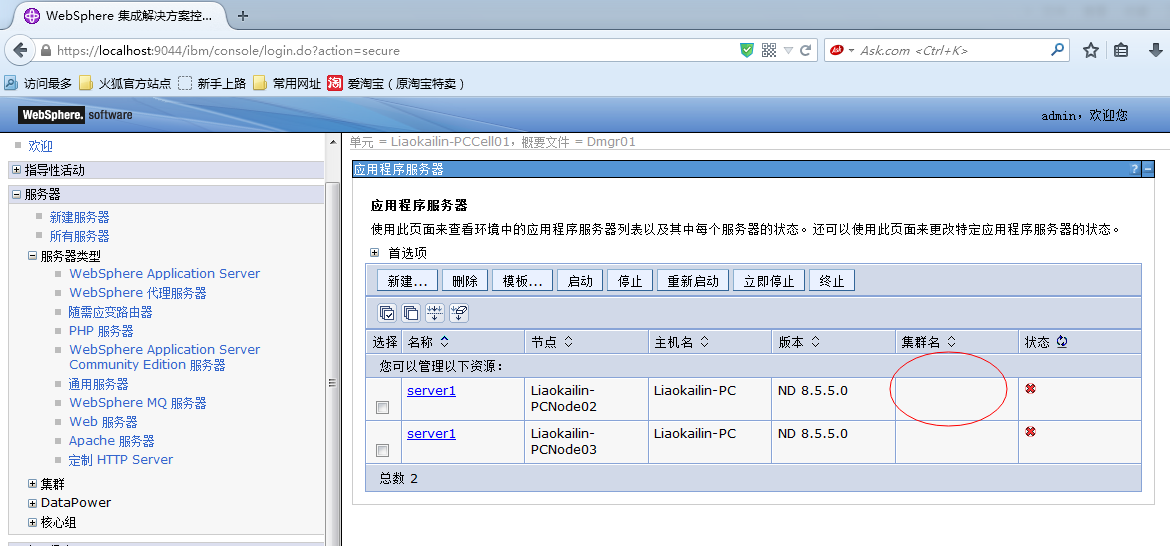Viewport: 1170px width, 546px height.
Task: Open the 爱淘宝 bookmark
Action: (396, 83)
